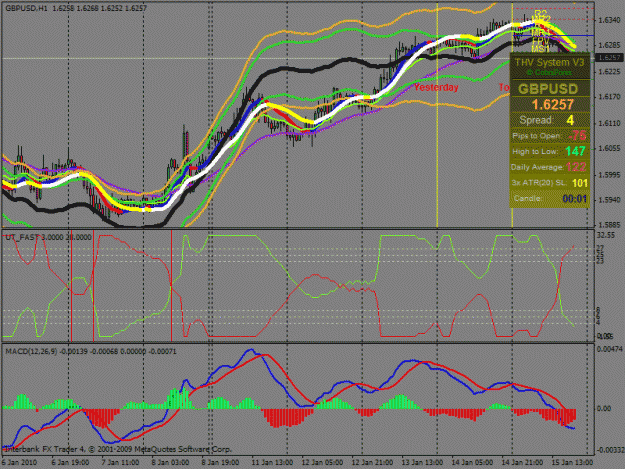Click the 1.6170 price axis label

click(x=609, y=97)
